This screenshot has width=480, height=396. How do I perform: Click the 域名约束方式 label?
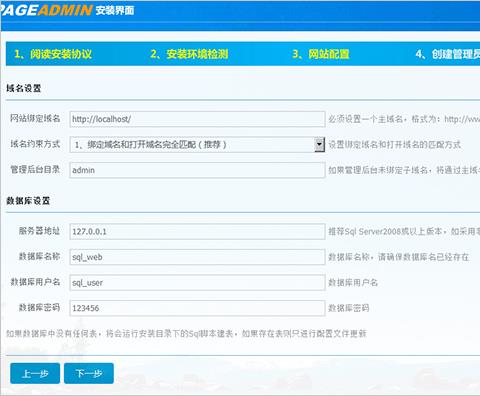coord(35,144)
